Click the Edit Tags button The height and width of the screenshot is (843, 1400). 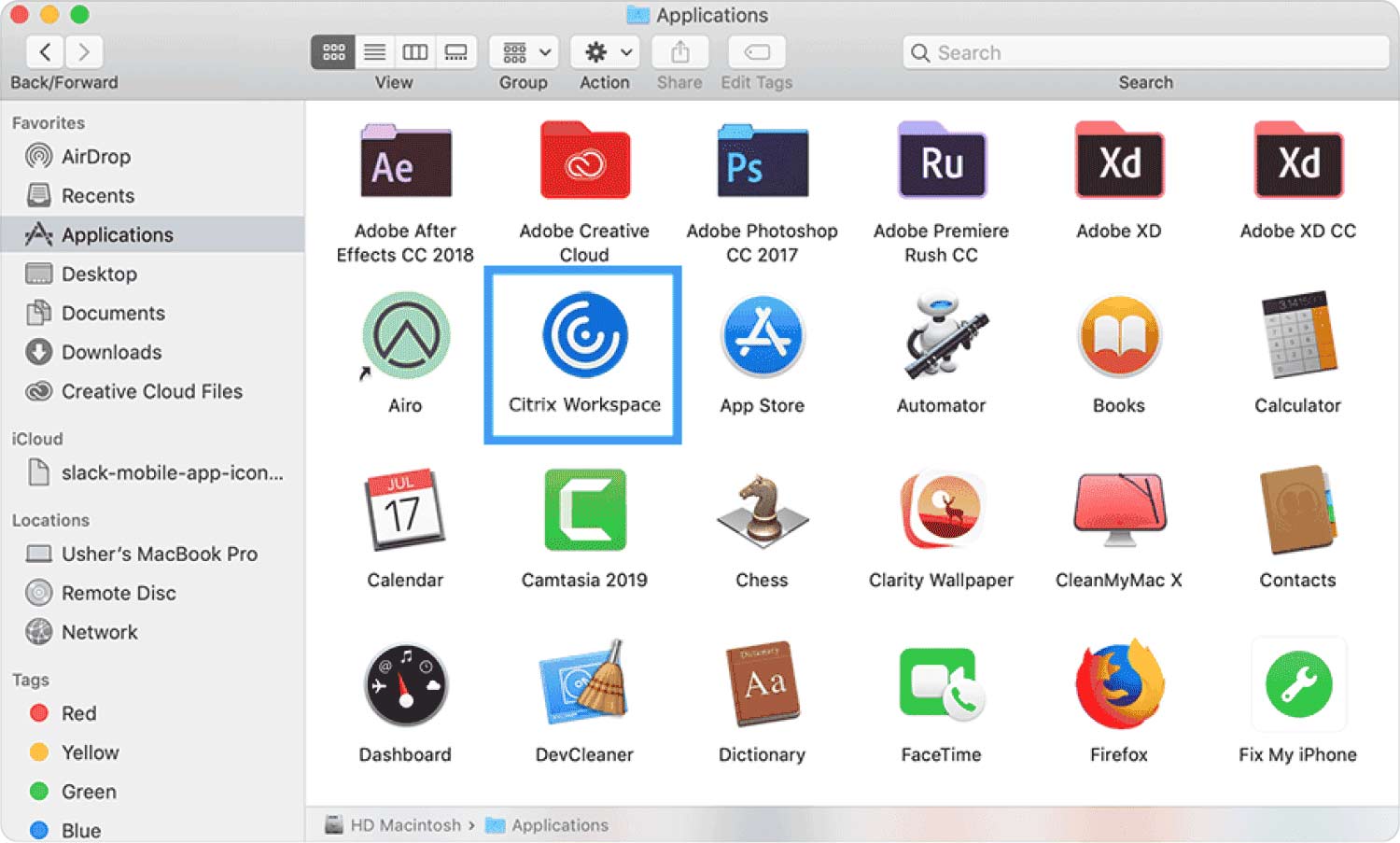[757, 52]
